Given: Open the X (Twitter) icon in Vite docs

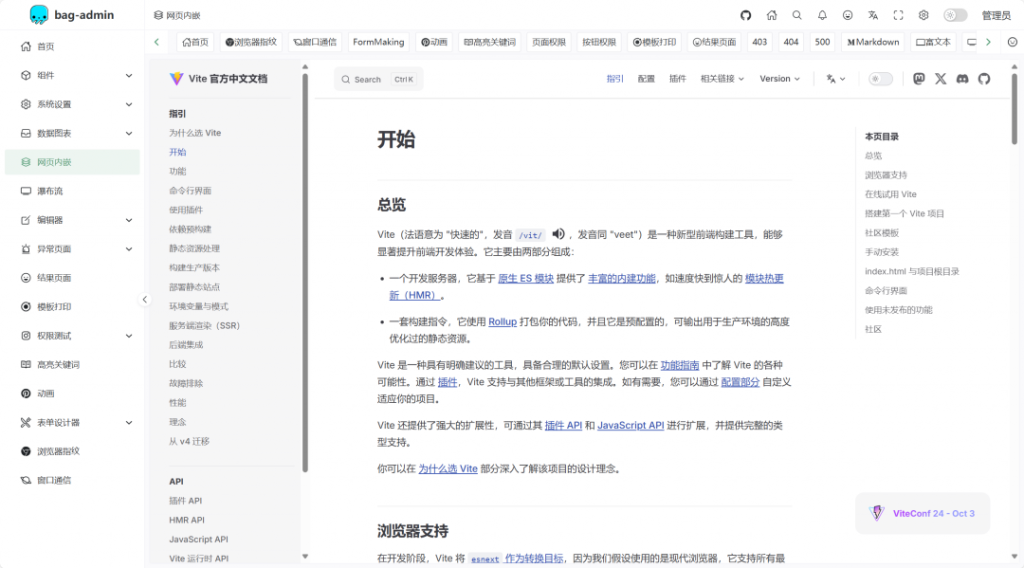Looking at the screenshot, I should pyautogui.click(x=940, y=79).
